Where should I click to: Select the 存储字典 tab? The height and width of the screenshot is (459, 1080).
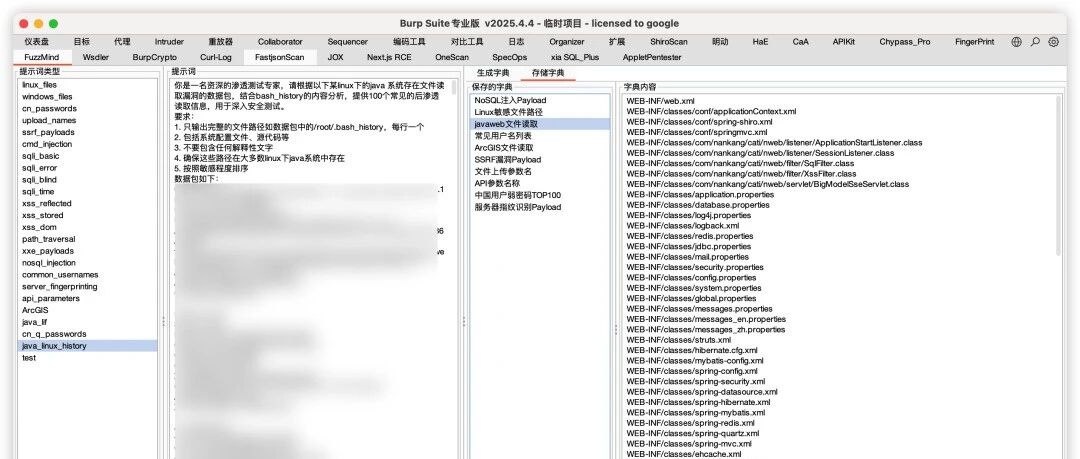548,72
